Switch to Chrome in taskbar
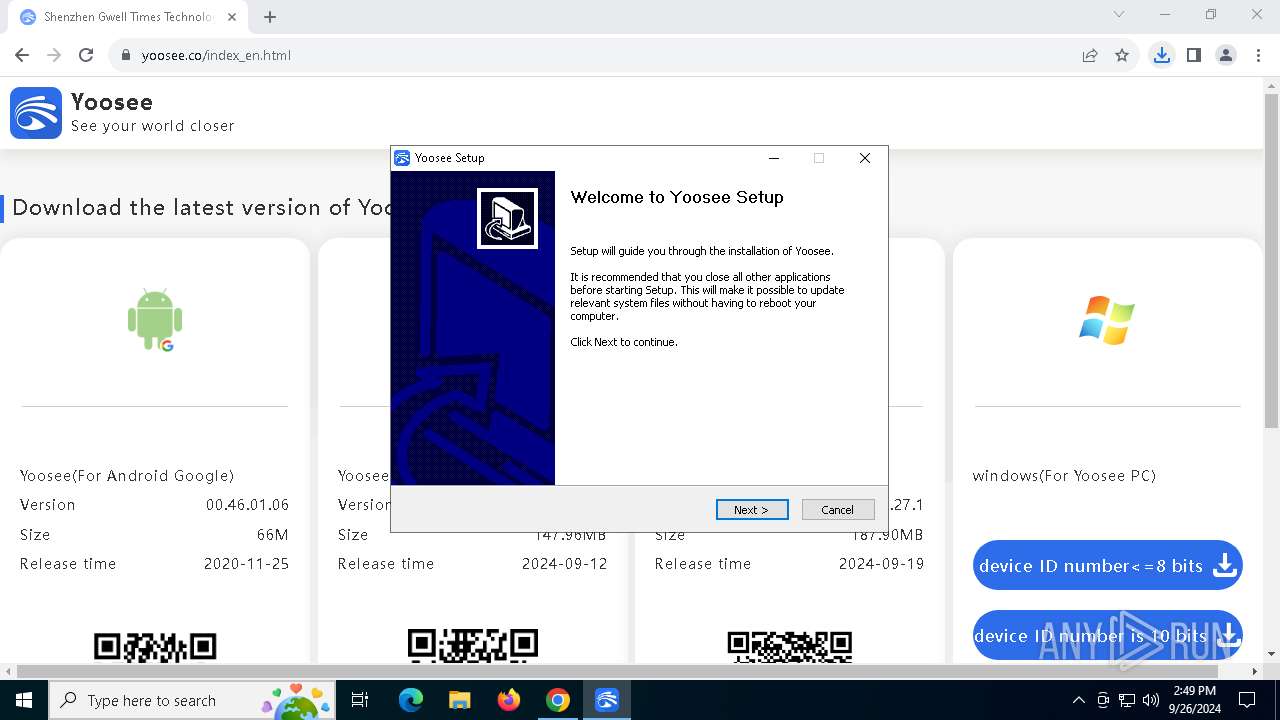The width and height of the screenshot is (1280, 720). point(558,700)
